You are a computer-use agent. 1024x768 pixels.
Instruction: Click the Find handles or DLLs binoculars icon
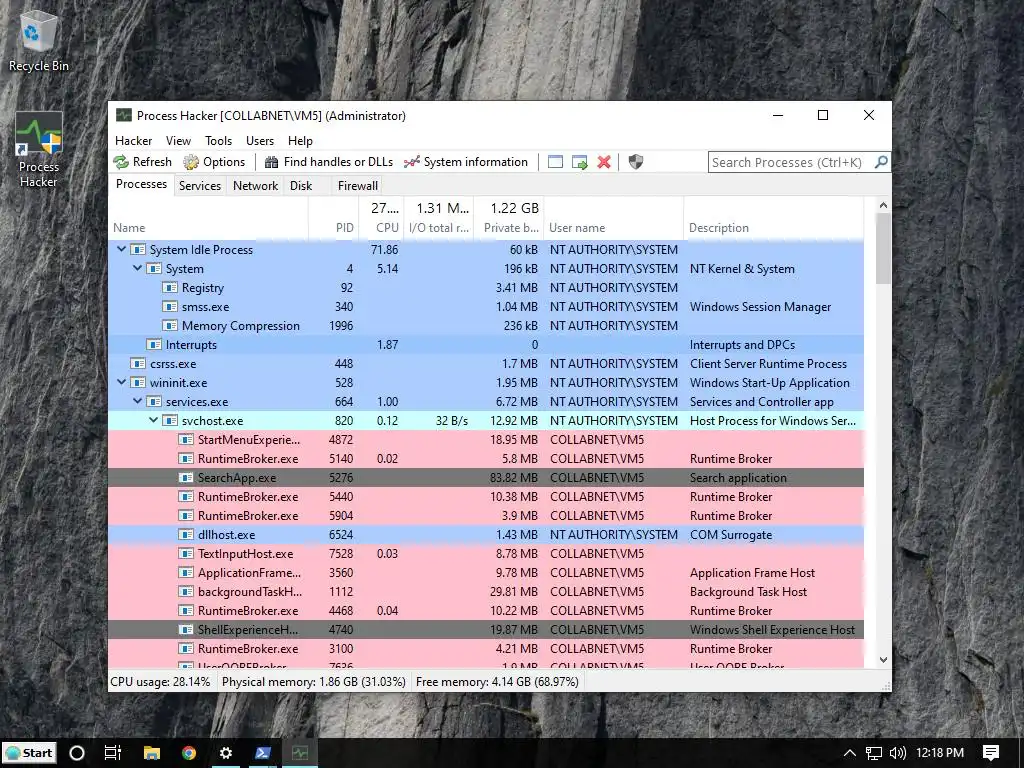[x=271, y=162]
